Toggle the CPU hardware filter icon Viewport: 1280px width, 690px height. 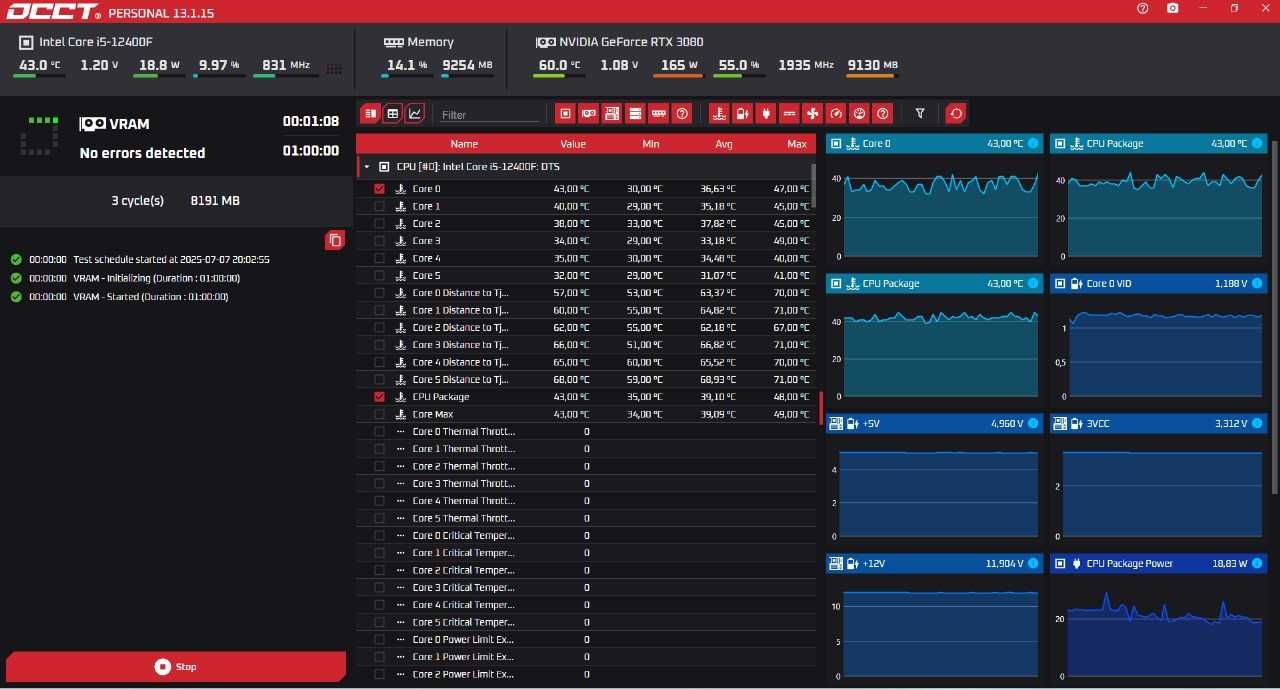pos(566,114)
